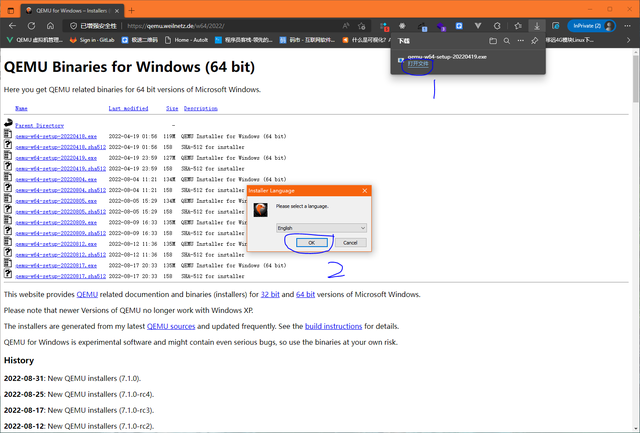Image resolution: width=640 pixels, height=433 pixels.
Task: Open the build instructions link
Action: point(333,326)
